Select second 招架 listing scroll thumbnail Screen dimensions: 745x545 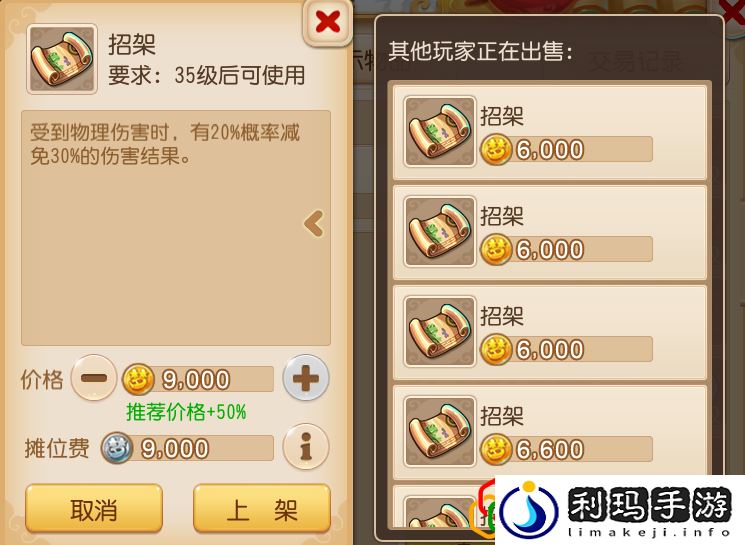(439, 231)
